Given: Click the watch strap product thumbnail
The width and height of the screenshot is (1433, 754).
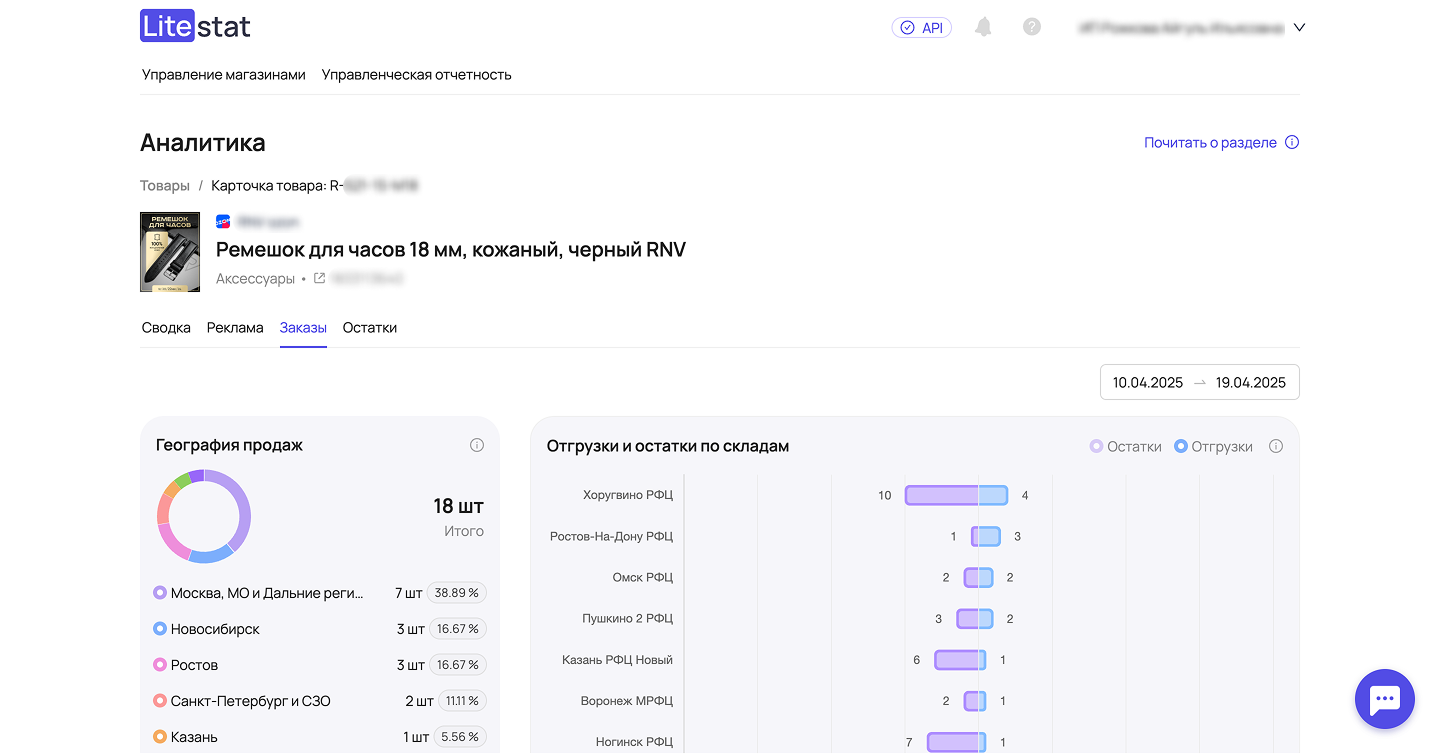Looking at the screenshot, I should click(x=170, y=251).
